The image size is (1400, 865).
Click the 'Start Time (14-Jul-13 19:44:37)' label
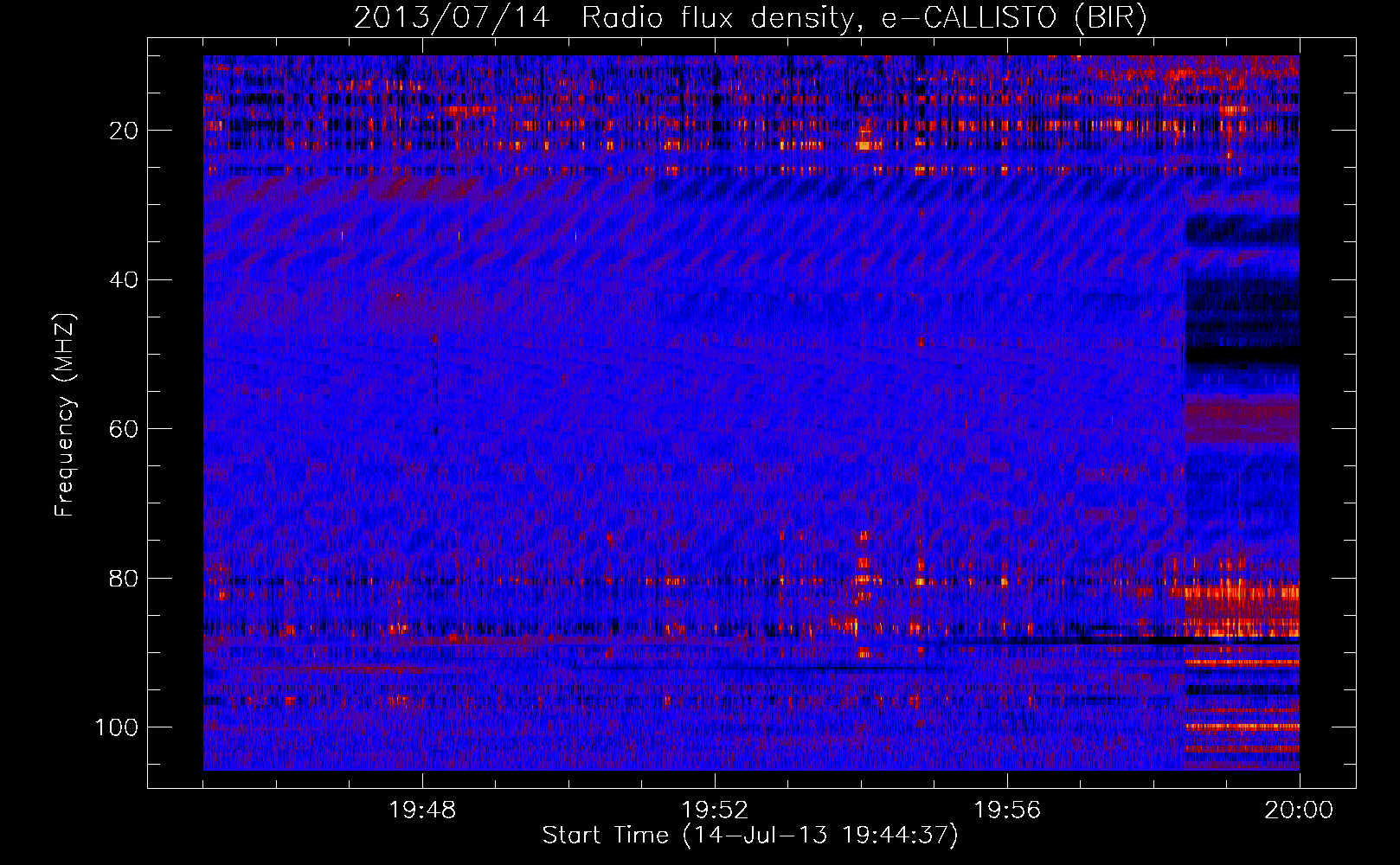[750, 836]
